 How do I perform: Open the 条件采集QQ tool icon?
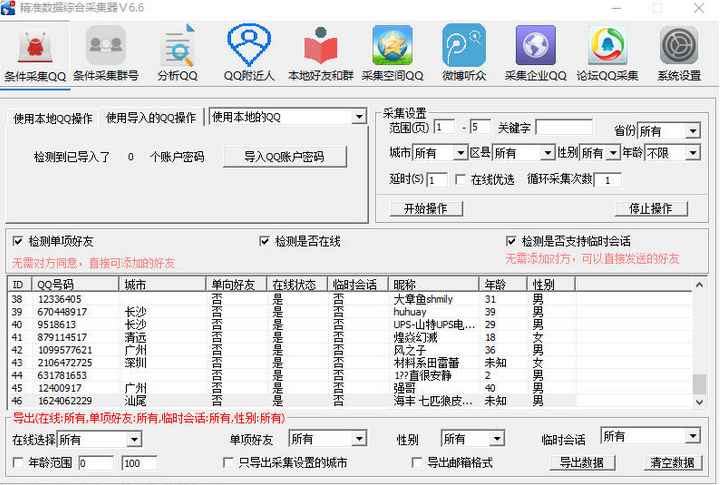click(x=35, y=46)
